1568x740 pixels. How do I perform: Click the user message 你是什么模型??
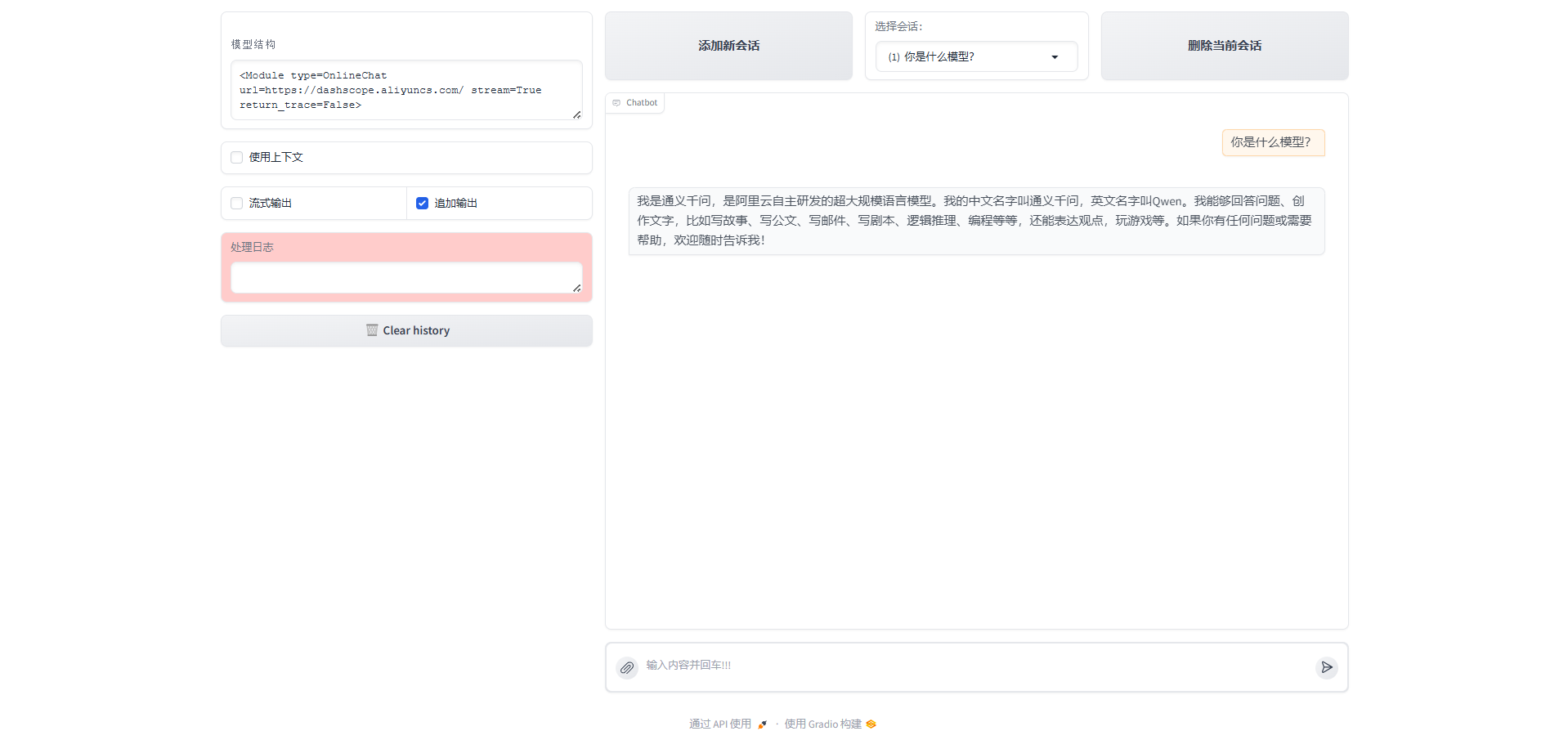[1273, 142]
